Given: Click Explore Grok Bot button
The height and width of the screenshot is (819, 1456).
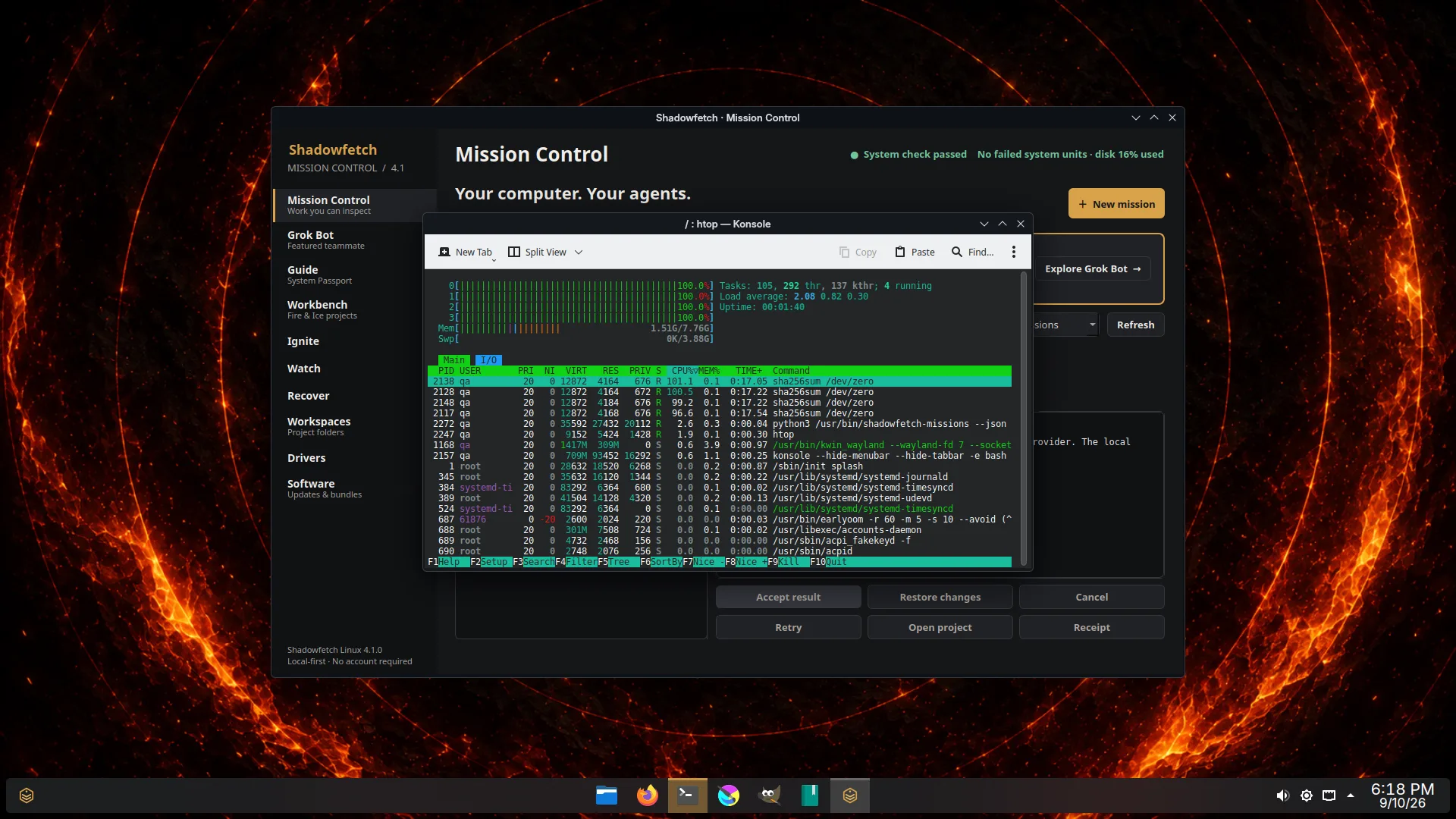Looking at the screenshot, I should click(x=1093, y=268).
